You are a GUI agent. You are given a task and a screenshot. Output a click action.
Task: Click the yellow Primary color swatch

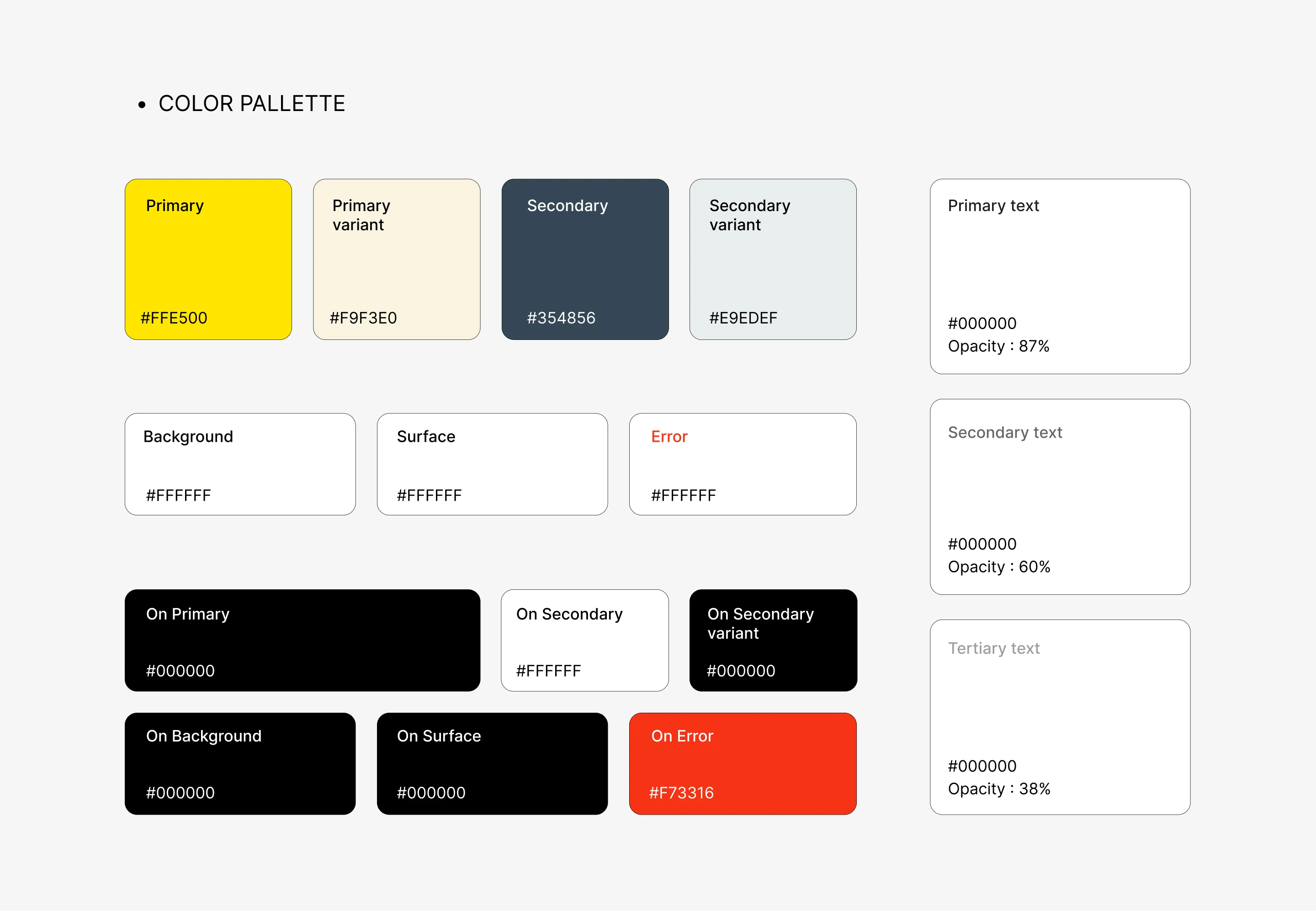tap(208, 260)
